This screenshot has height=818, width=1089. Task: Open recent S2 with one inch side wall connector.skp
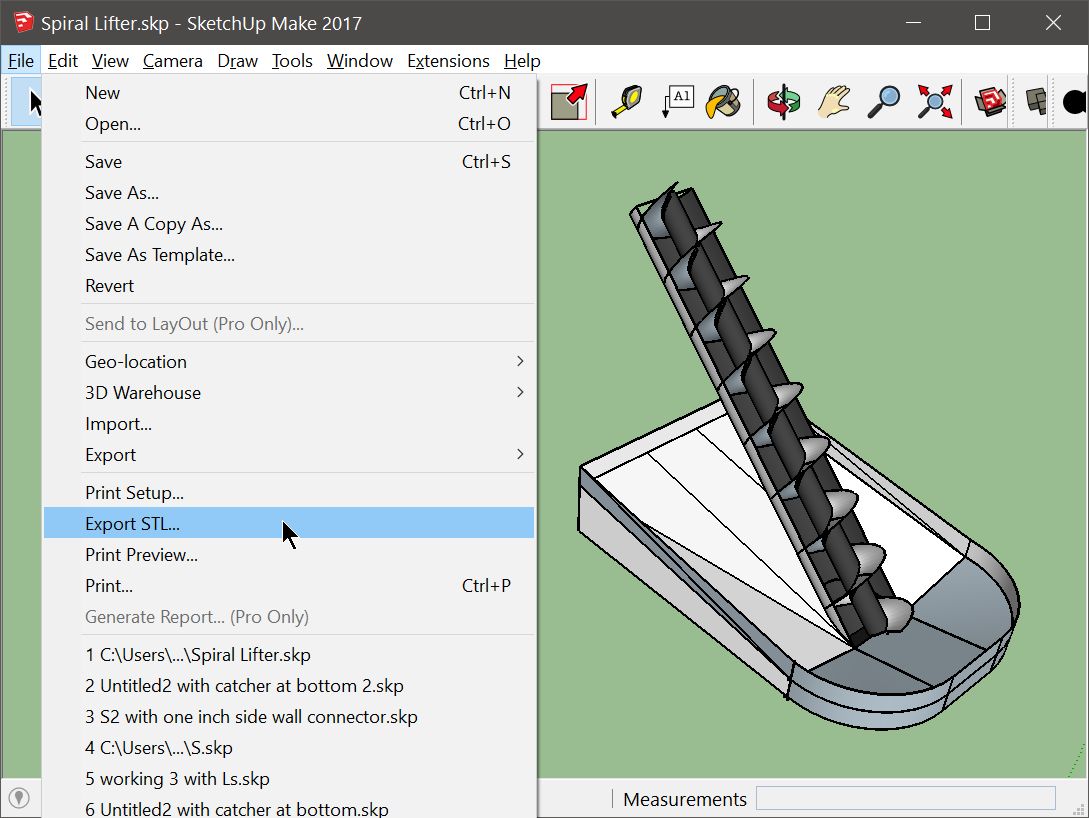289,717
